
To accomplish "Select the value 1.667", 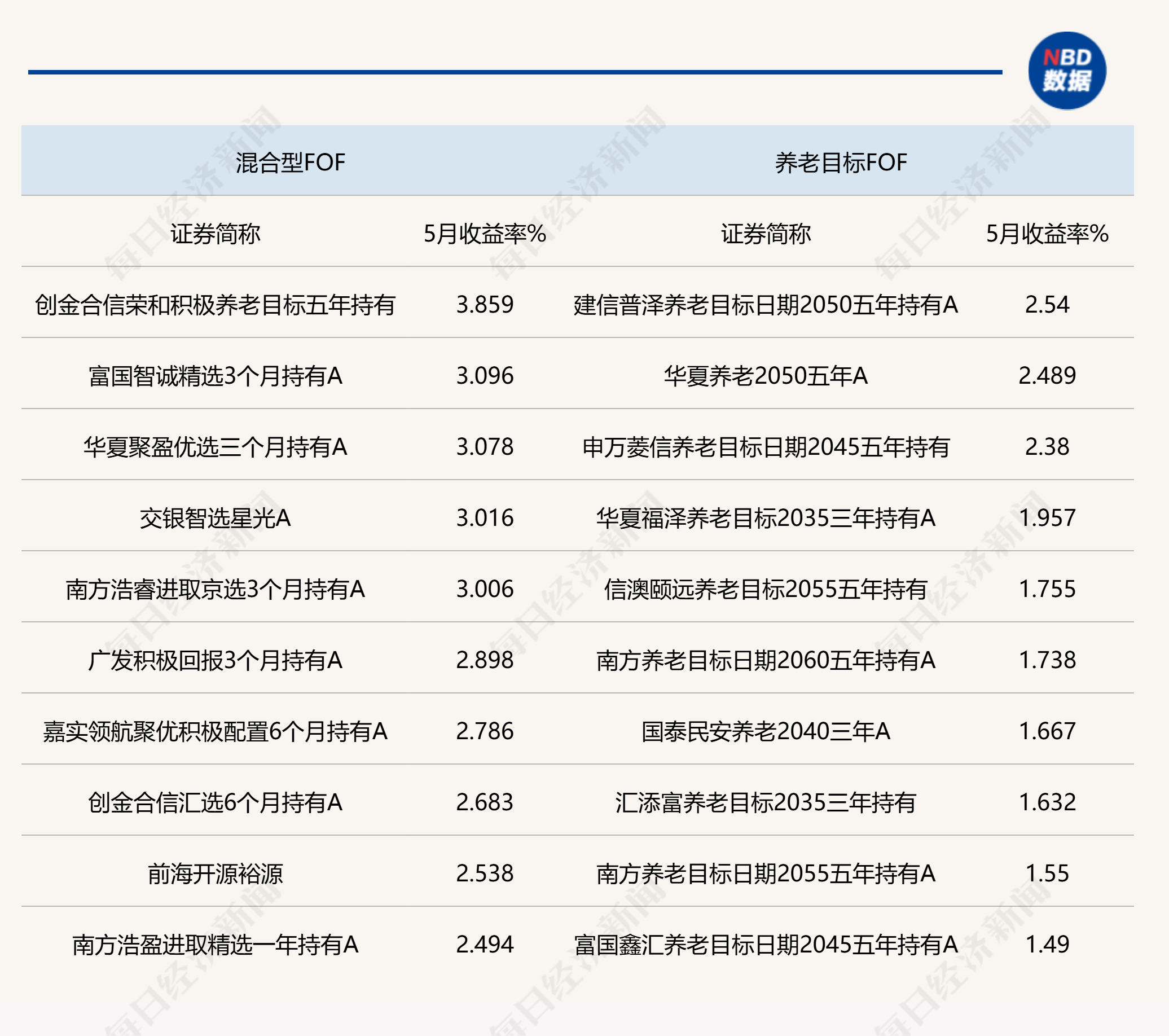I will (x=1047, y=731).
